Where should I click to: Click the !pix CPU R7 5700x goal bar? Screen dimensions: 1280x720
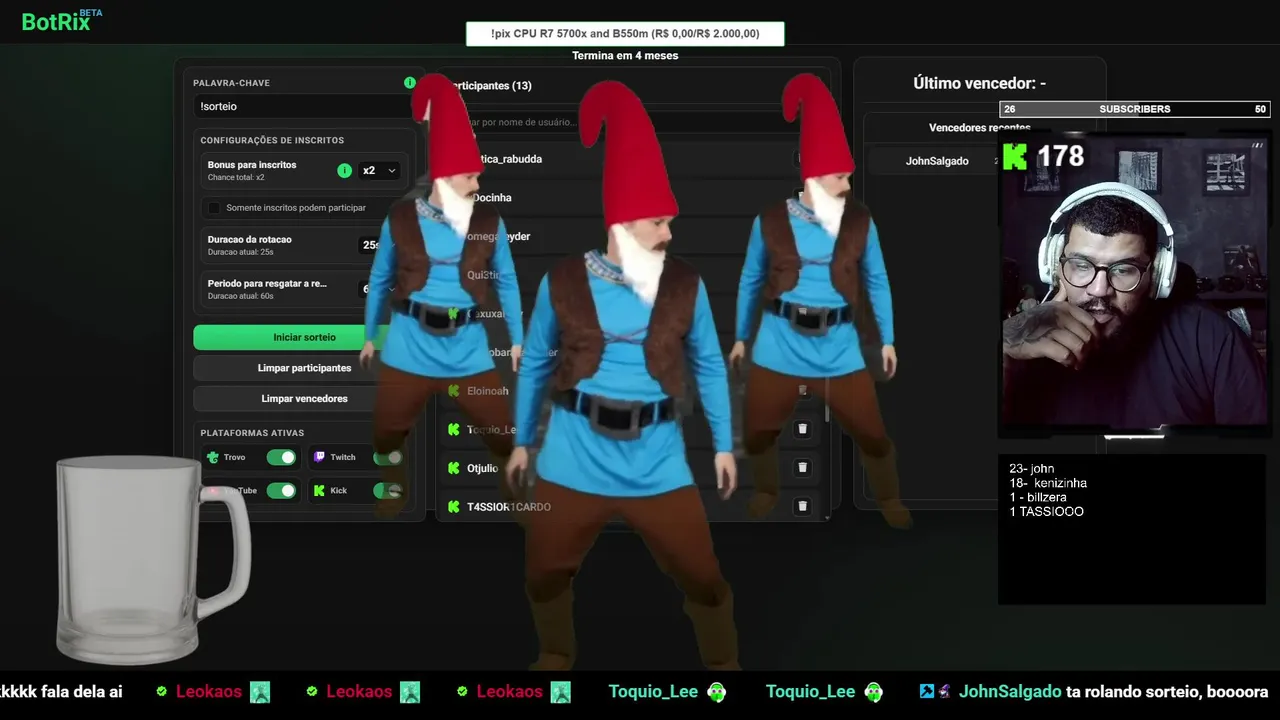point(625,33)
